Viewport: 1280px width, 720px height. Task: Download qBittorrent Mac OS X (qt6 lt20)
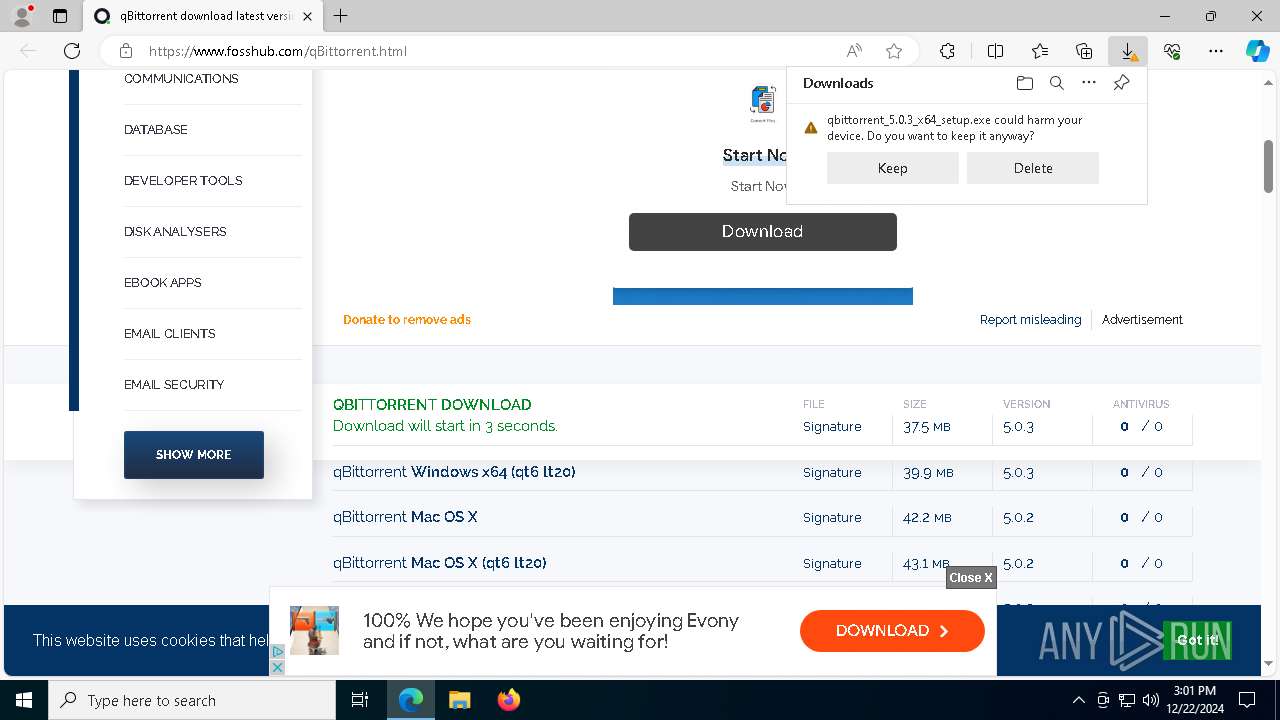440,563
